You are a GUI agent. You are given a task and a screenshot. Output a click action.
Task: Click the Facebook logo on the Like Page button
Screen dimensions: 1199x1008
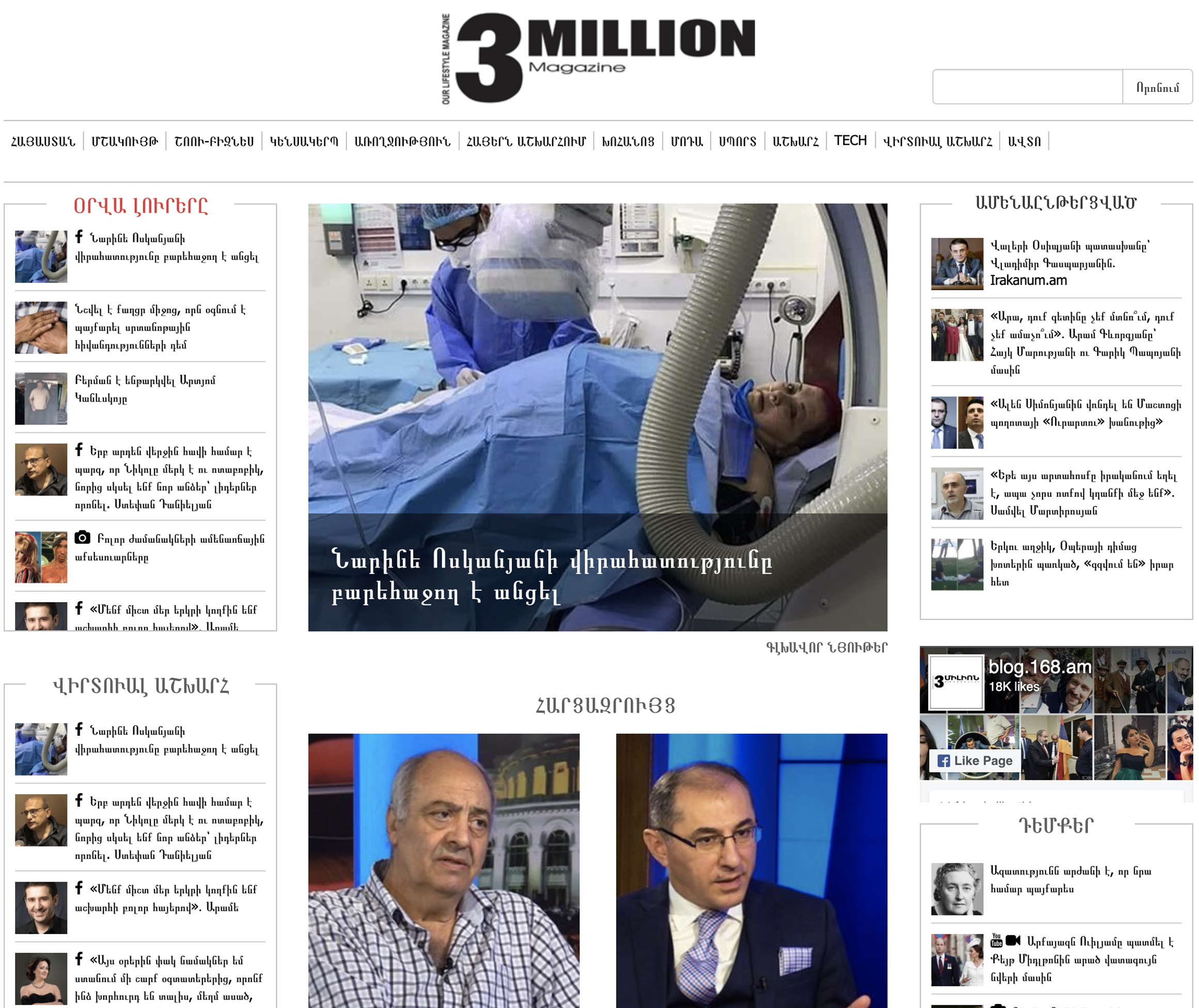pyautogui.click(x=943, y=761)
